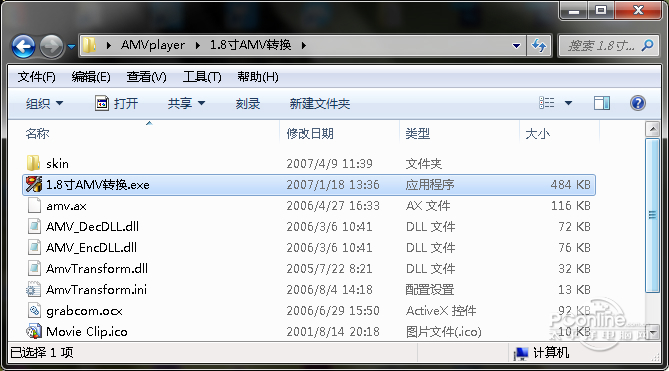This screenshot has width=669, height=371.
Task: Open the 编辑(E) menu
Action: tap(91, 77)
